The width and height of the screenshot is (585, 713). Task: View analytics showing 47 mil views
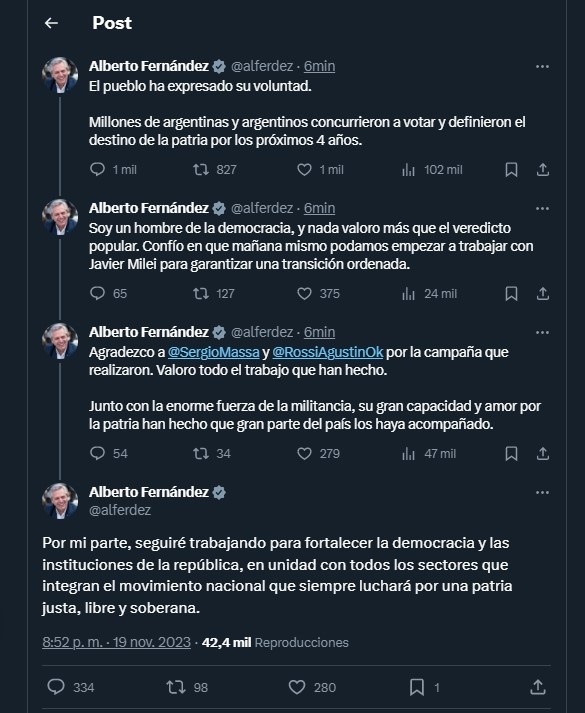point(429,453)
